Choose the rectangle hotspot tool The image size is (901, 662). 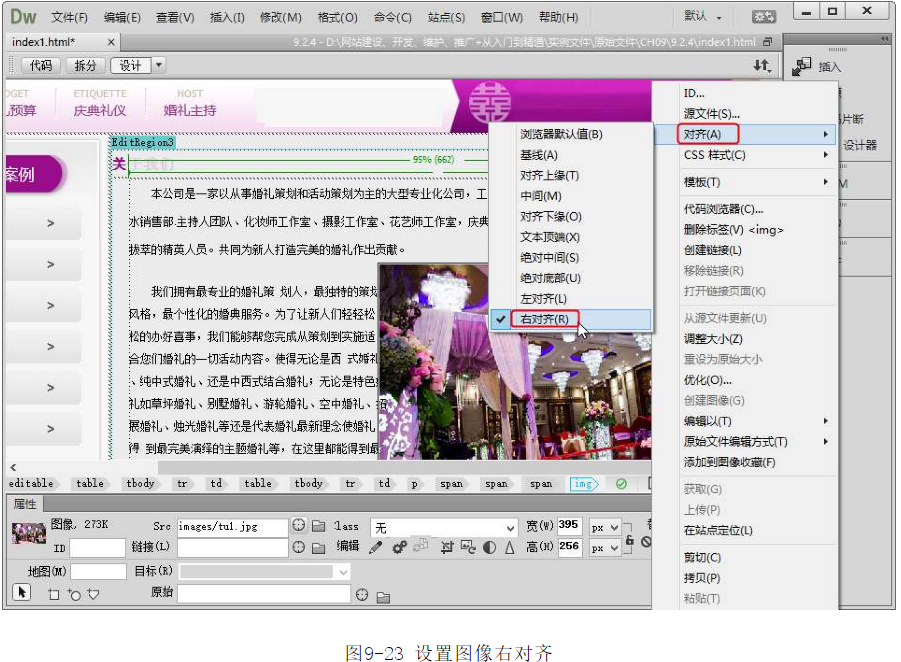tap(54, 594)
